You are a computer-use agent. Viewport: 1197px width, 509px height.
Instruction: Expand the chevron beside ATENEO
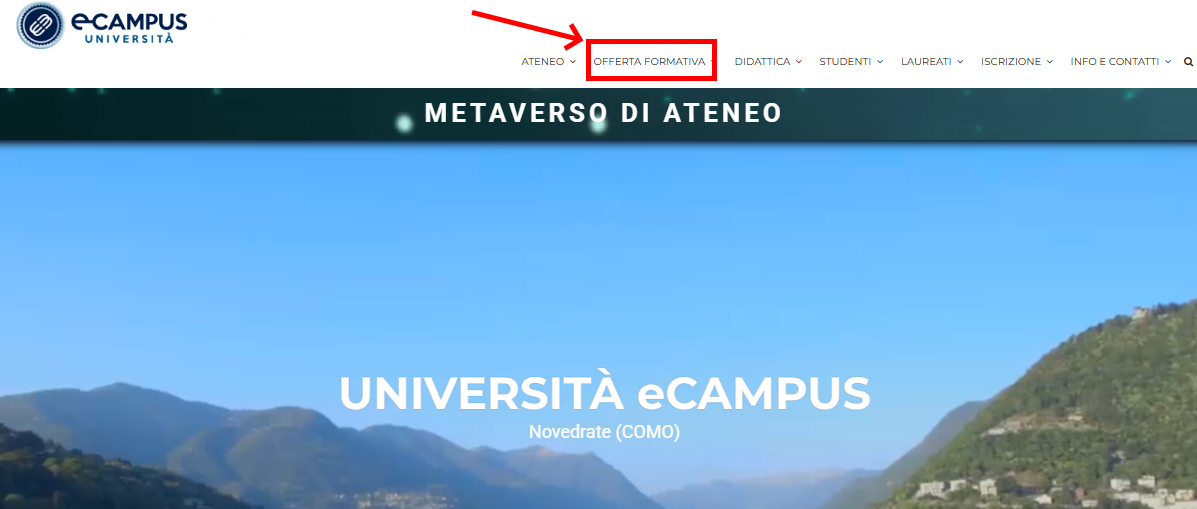coord(573,62)
